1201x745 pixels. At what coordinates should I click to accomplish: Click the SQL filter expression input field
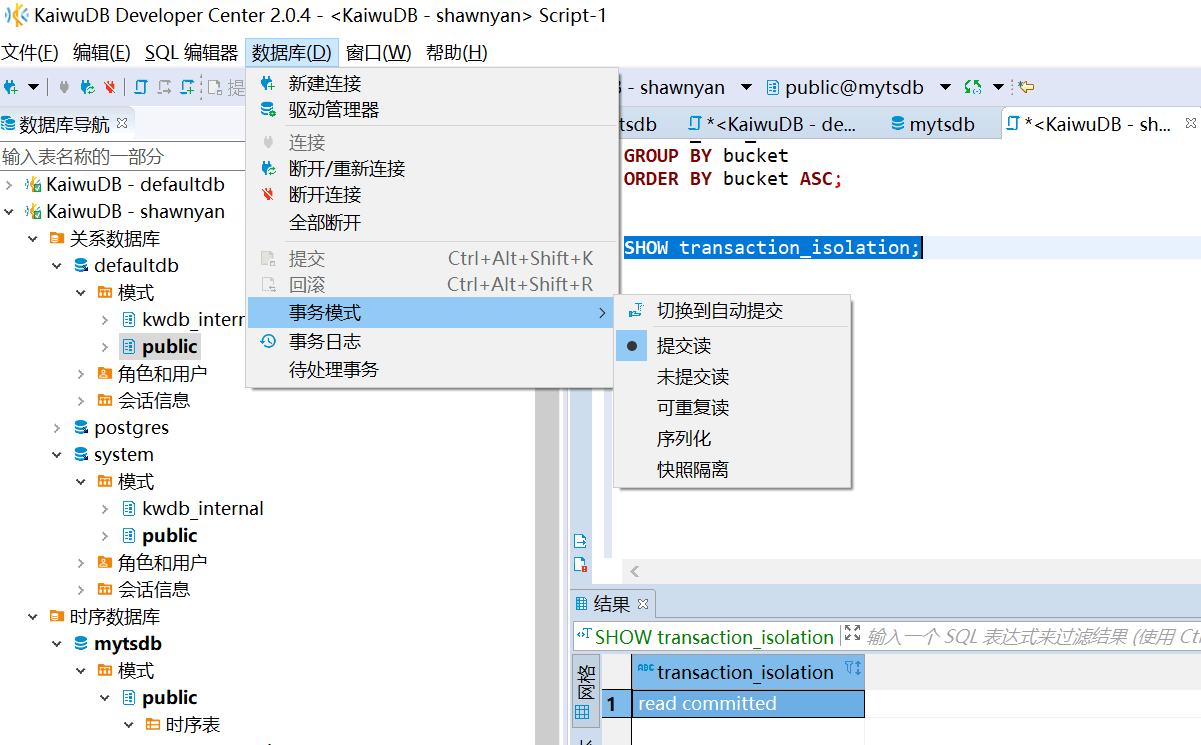[1033, 636]
